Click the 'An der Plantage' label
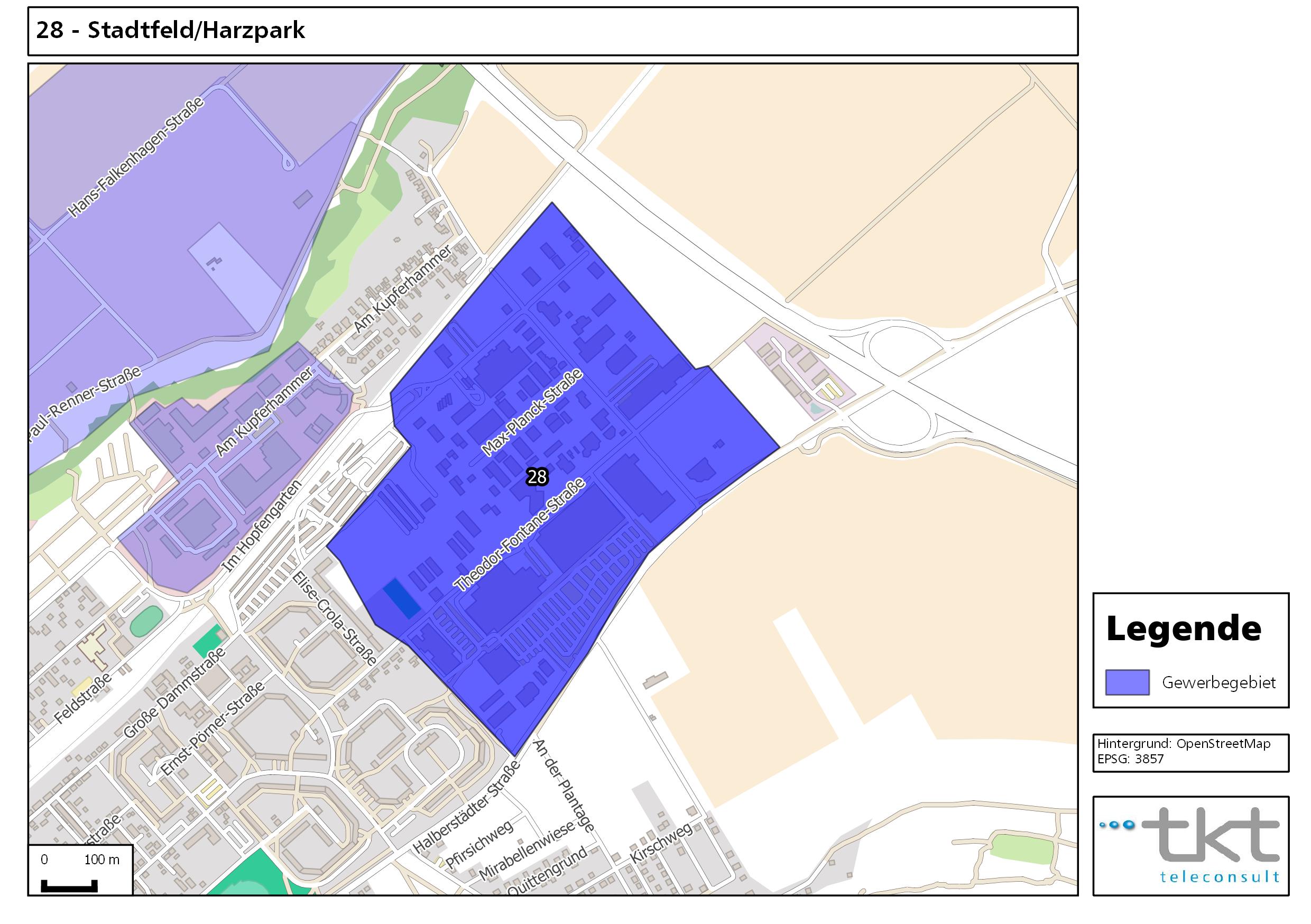This screenshot has width=1311, height=924. point(564,784)
